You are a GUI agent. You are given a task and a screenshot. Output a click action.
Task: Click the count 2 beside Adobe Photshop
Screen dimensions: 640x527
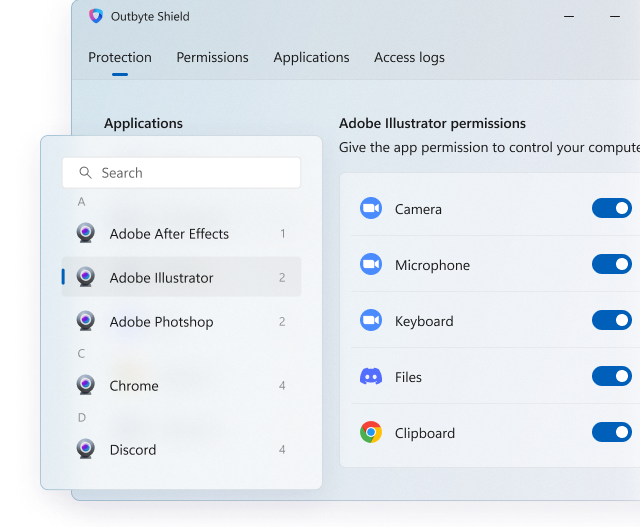282,322
